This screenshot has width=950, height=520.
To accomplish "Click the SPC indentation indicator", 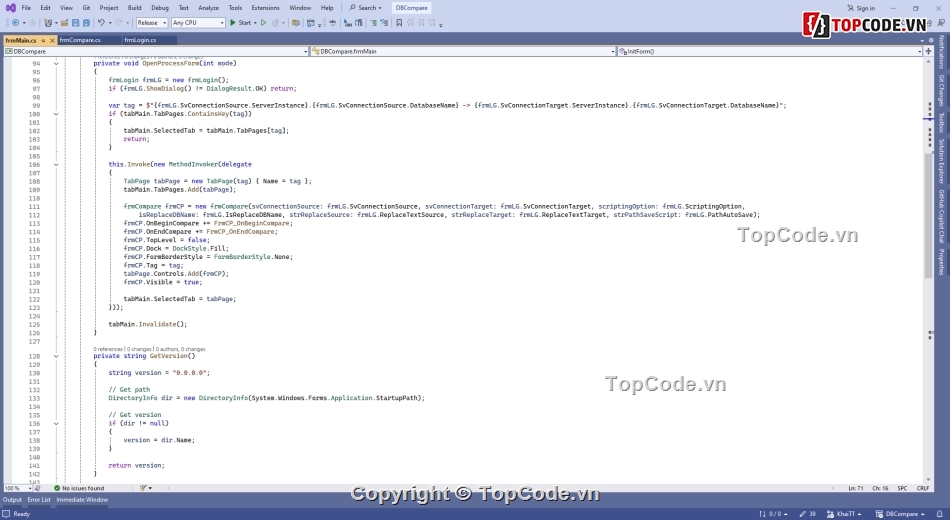I will click(902, 488).
